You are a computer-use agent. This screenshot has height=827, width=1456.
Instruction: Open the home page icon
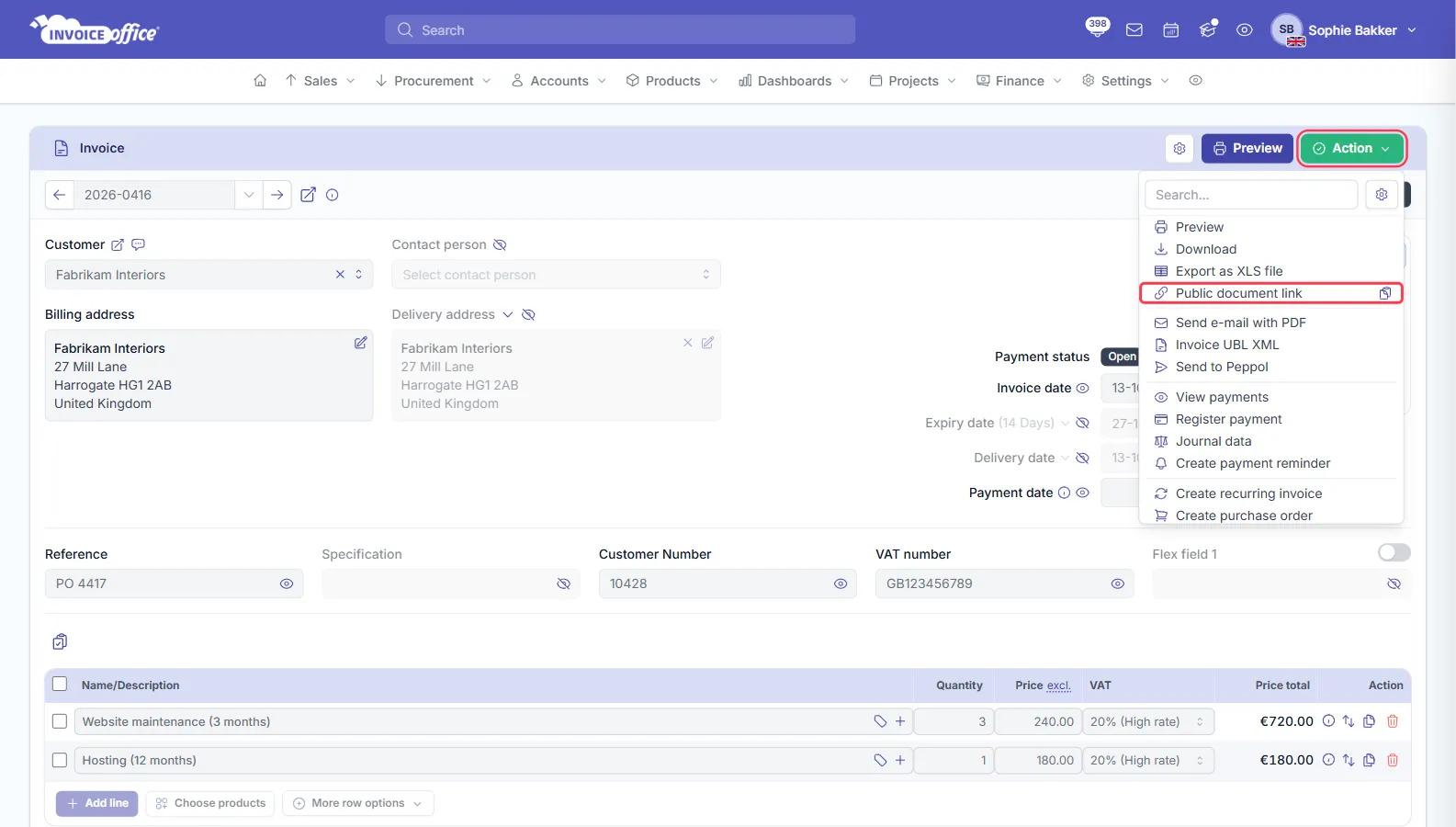point(260,81)
